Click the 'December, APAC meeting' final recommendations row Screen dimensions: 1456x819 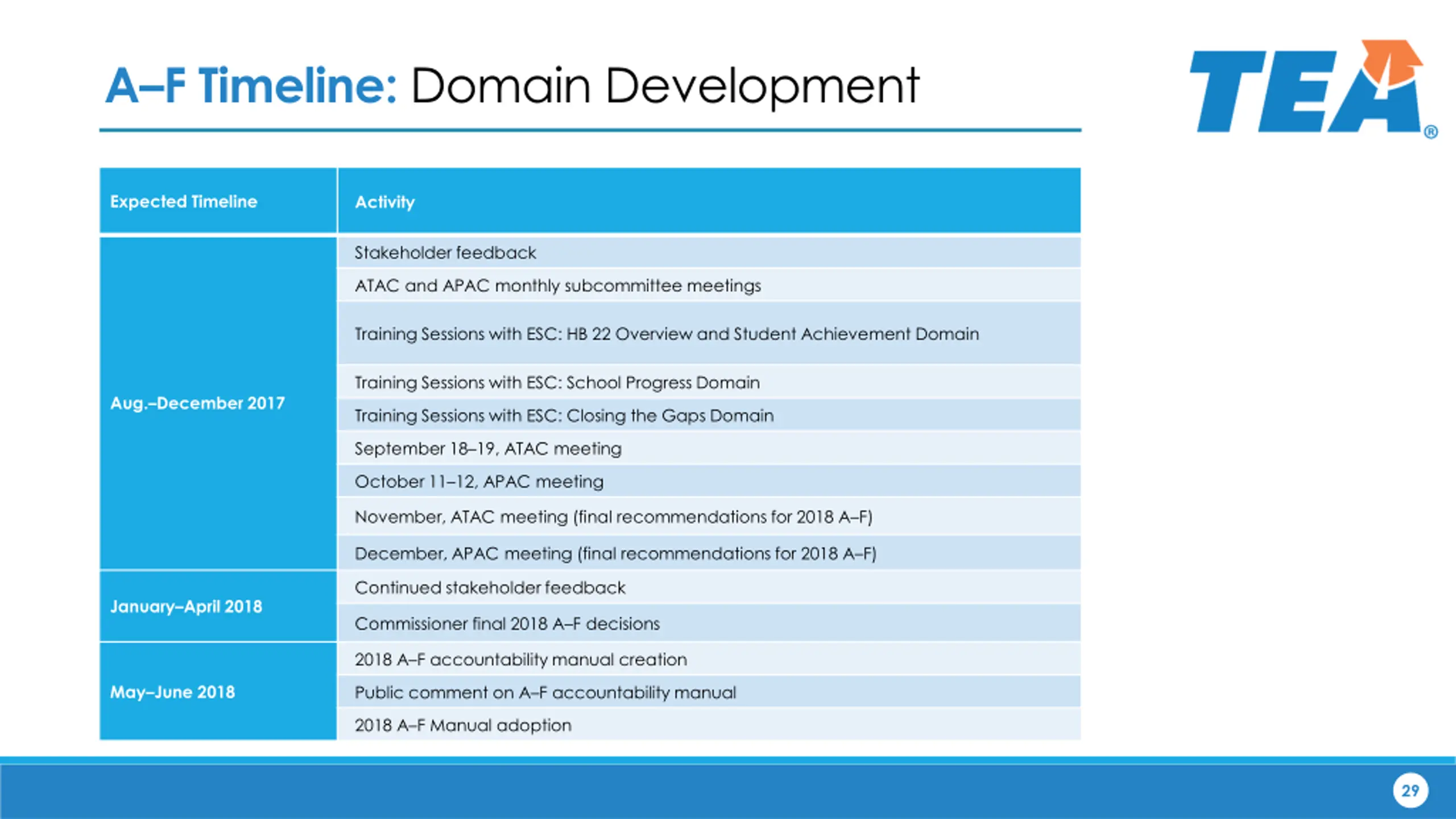tap(709, 553)
